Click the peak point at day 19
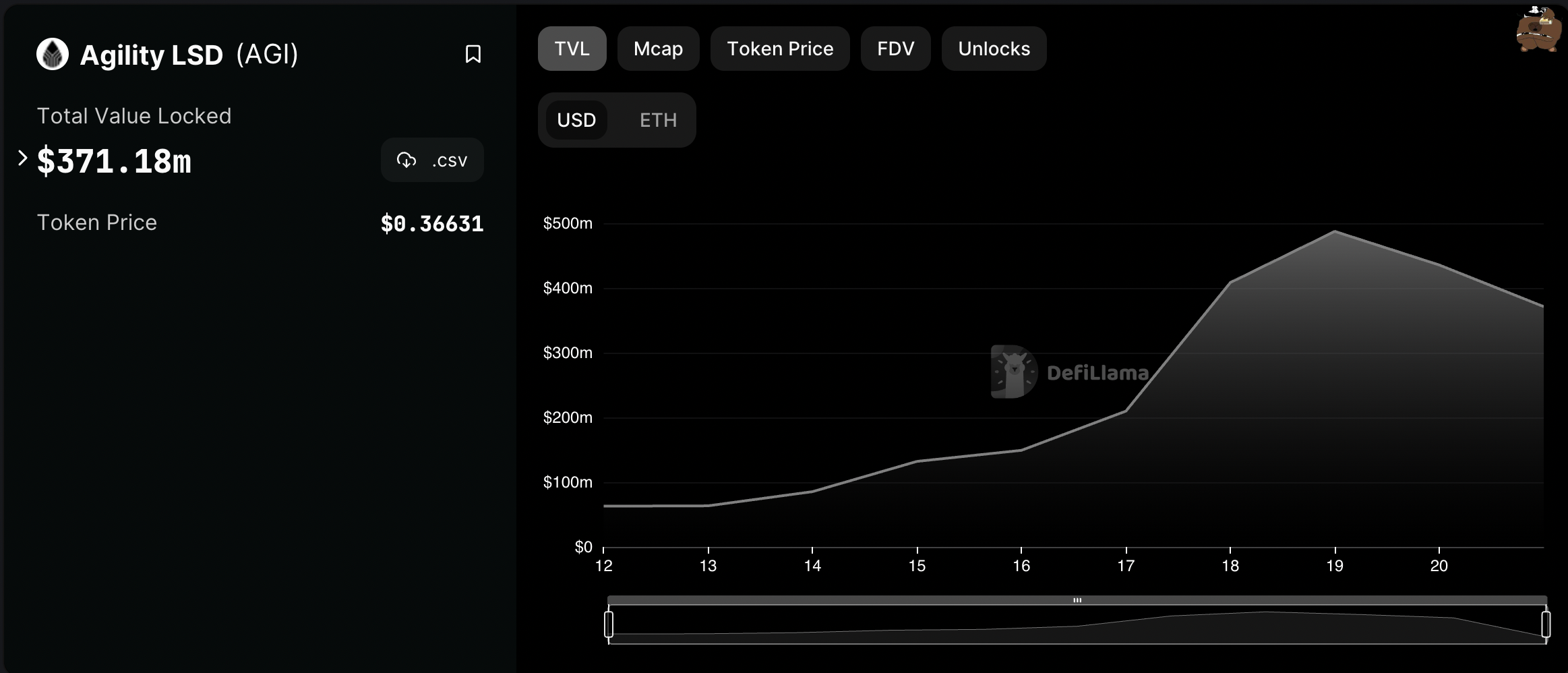This screenshot has width=1568, height=673. point(1335,231)
